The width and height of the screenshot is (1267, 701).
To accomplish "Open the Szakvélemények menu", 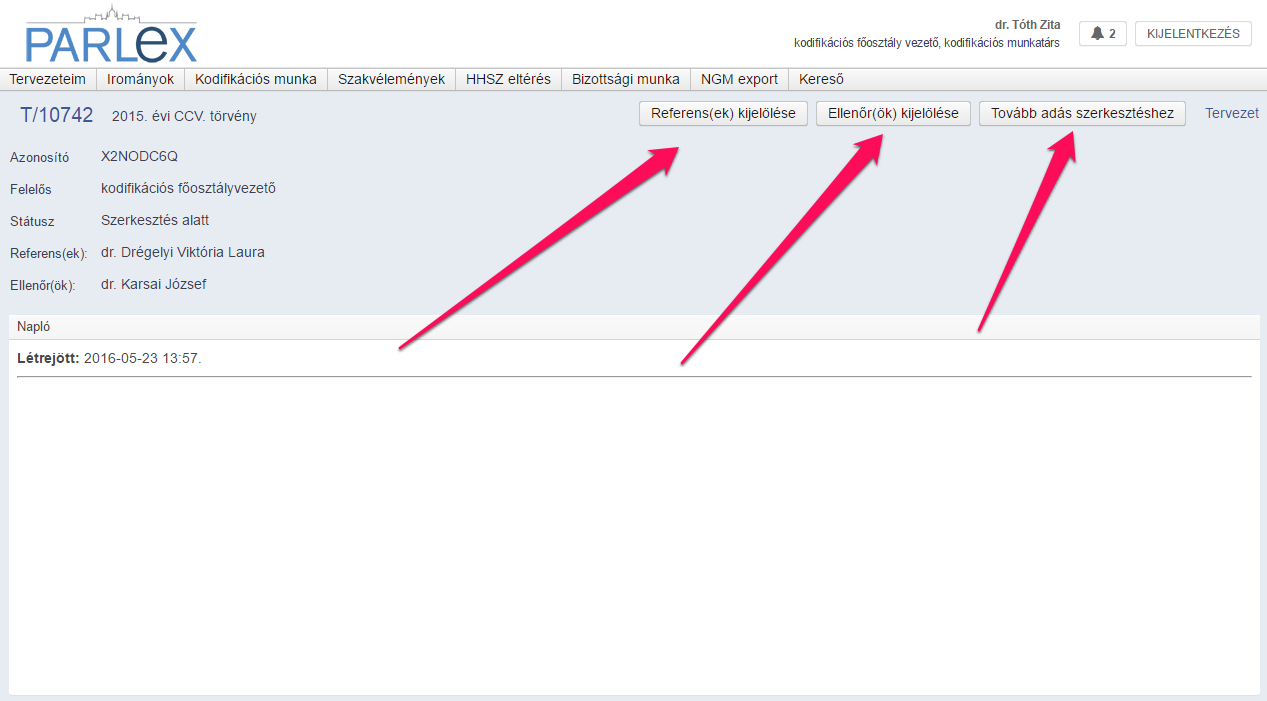I will coord(391,79).
